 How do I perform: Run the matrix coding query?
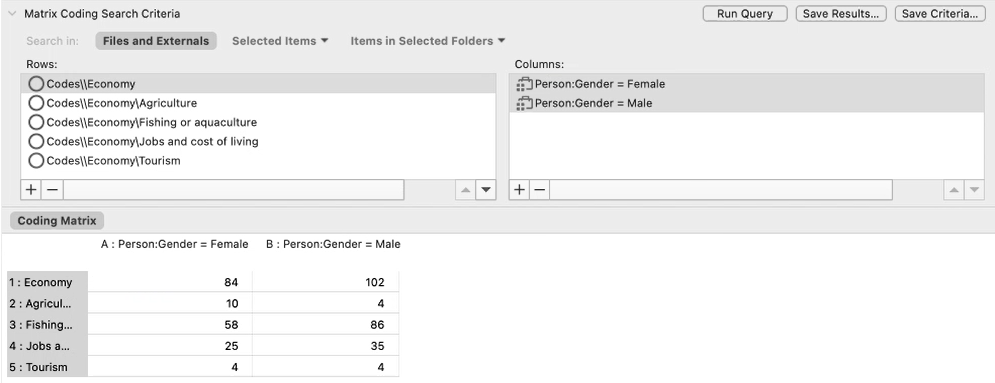745,13
